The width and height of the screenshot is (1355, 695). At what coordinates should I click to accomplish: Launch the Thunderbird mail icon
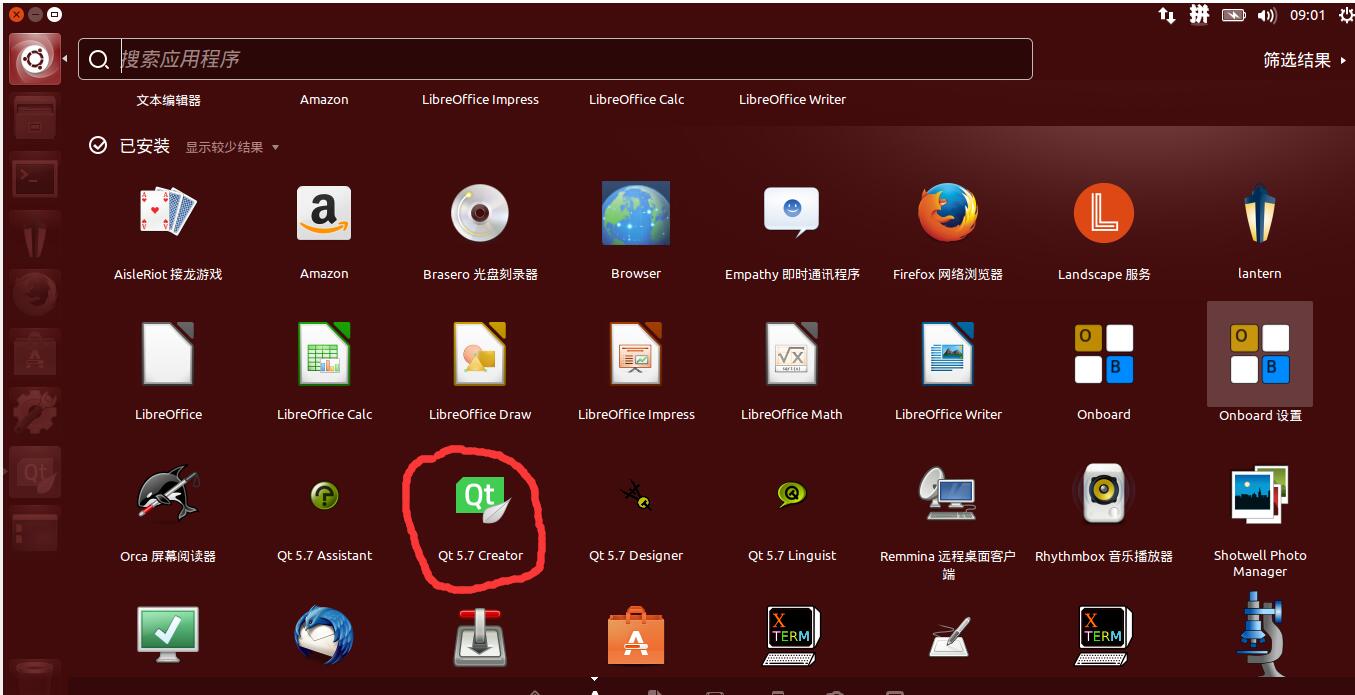324,636
